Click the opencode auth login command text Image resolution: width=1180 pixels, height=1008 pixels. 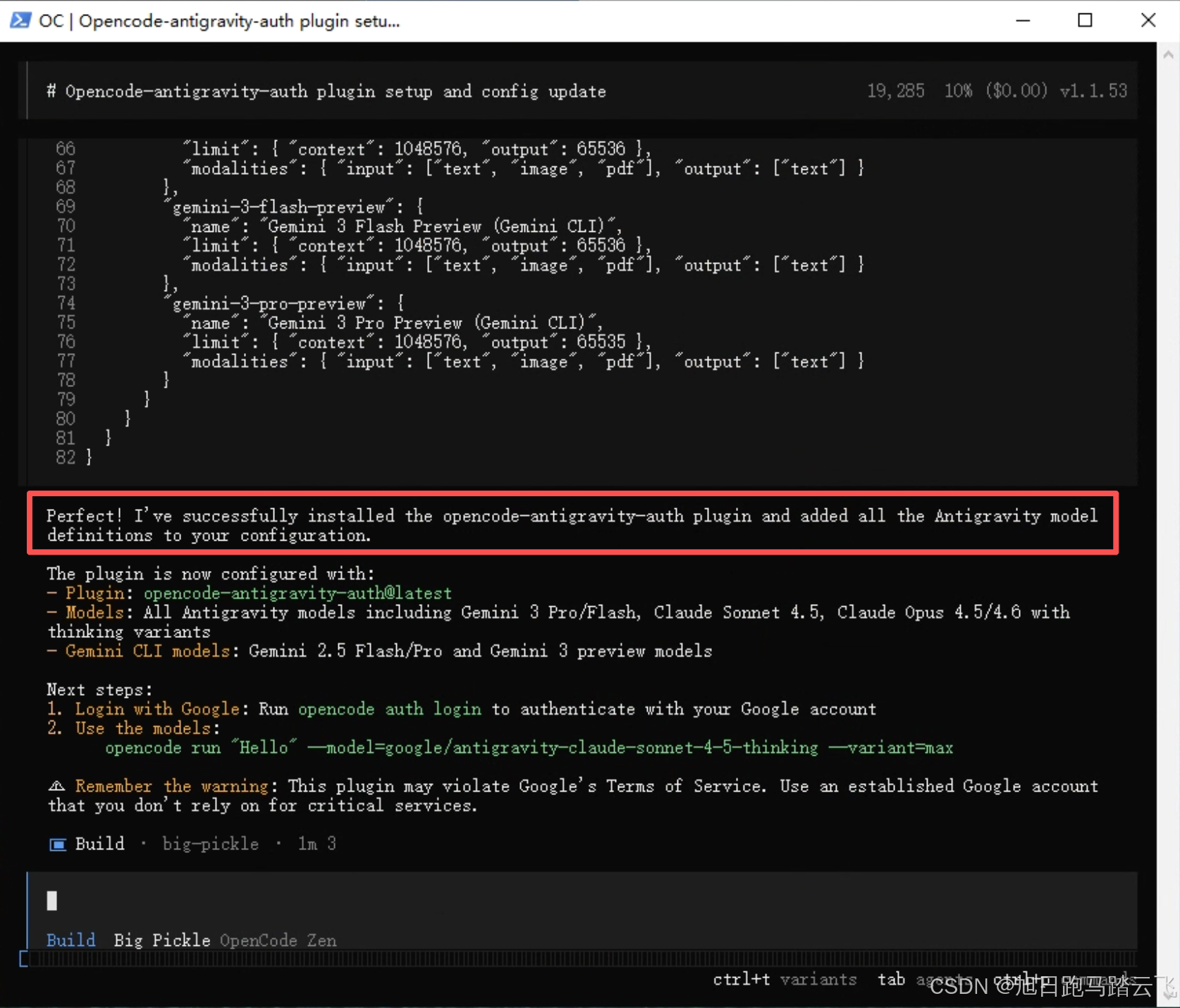pos(390,709)
